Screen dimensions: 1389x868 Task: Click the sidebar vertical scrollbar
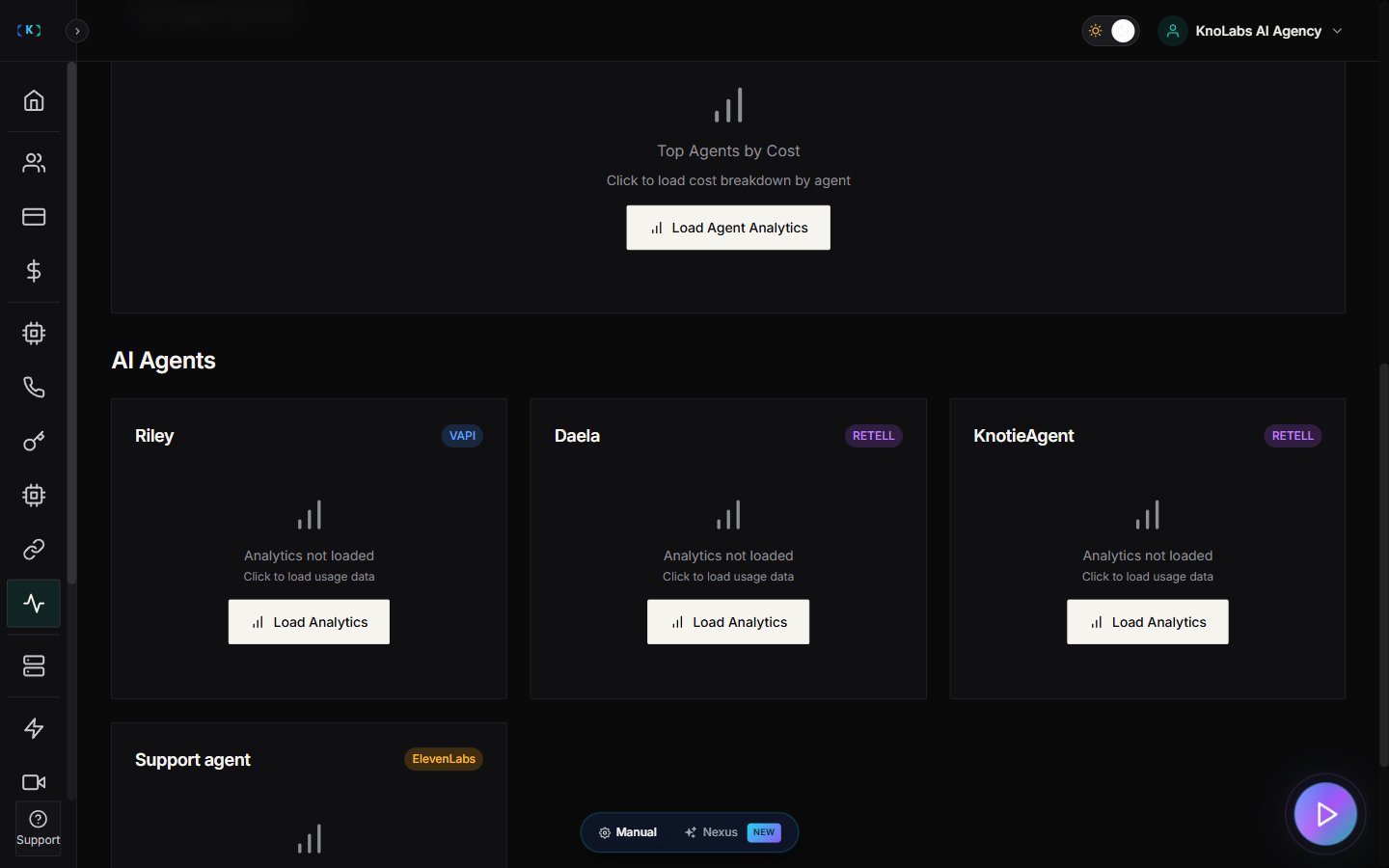point(71,323)
